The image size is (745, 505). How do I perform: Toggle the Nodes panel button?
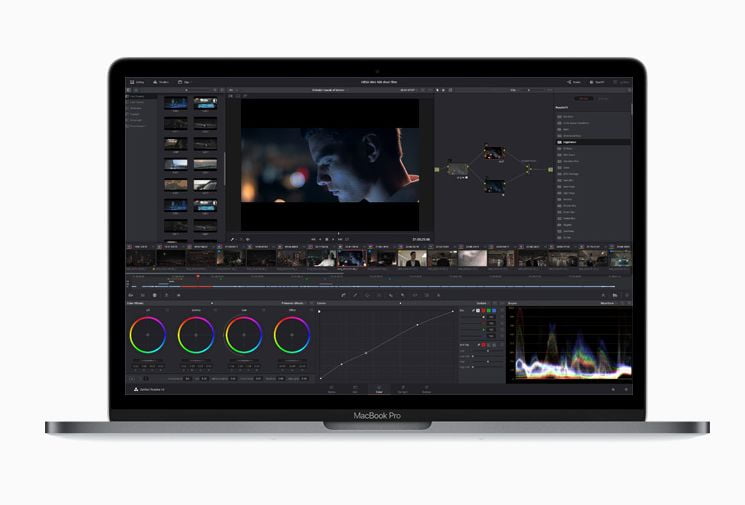[574, 82]
